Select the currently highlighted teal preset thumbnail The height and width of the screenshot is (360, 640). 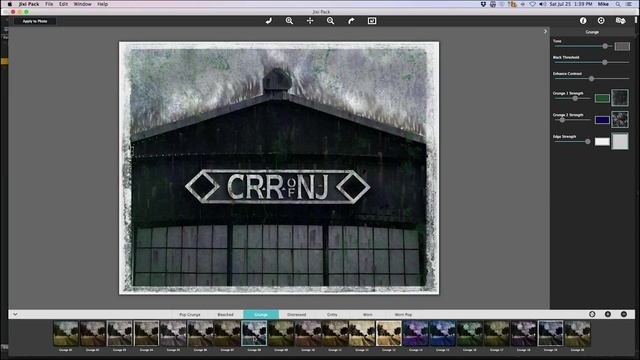[x=254, y=333]
